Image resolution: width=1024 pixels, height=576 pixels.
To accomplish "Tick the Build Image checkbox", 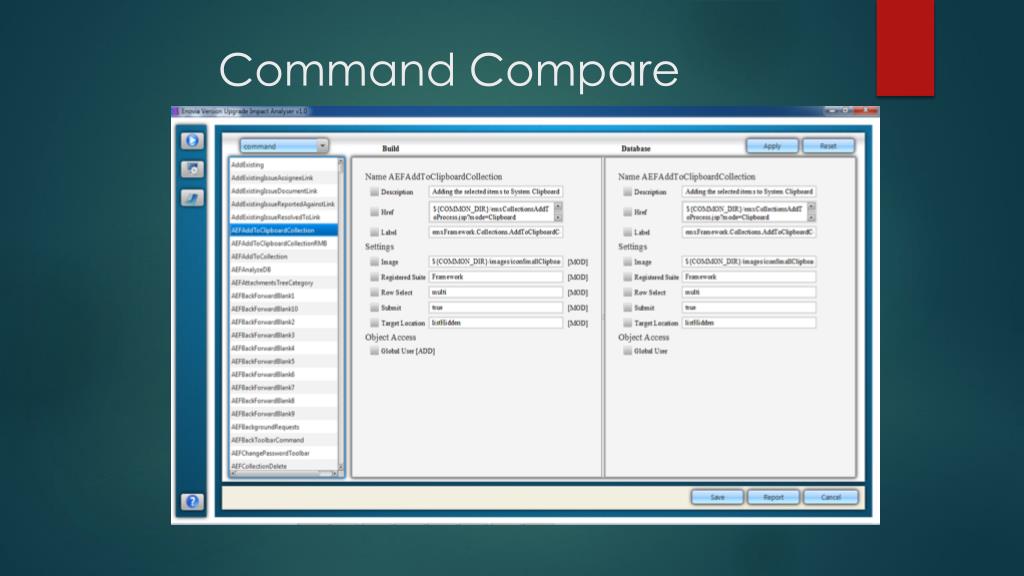I will (x=374, y=262).
